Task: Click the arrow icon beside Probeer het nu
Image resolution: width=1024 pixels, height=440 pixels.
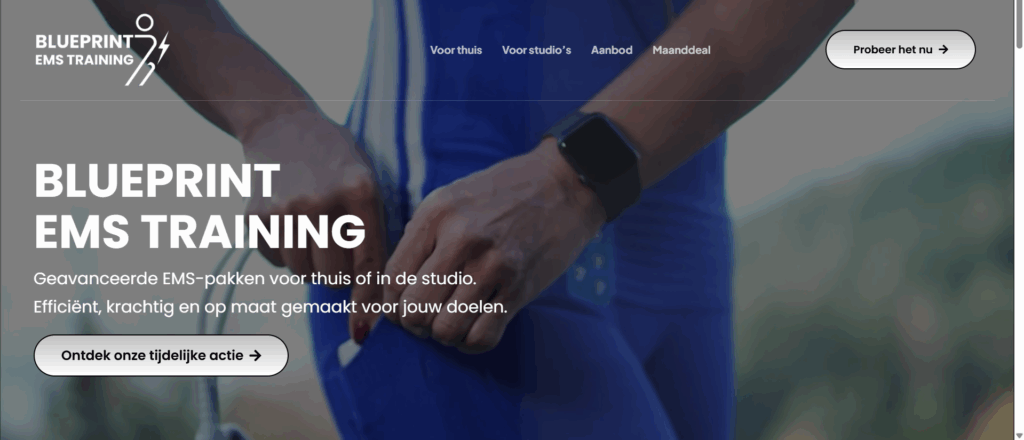Action: [x=943, y=50]
